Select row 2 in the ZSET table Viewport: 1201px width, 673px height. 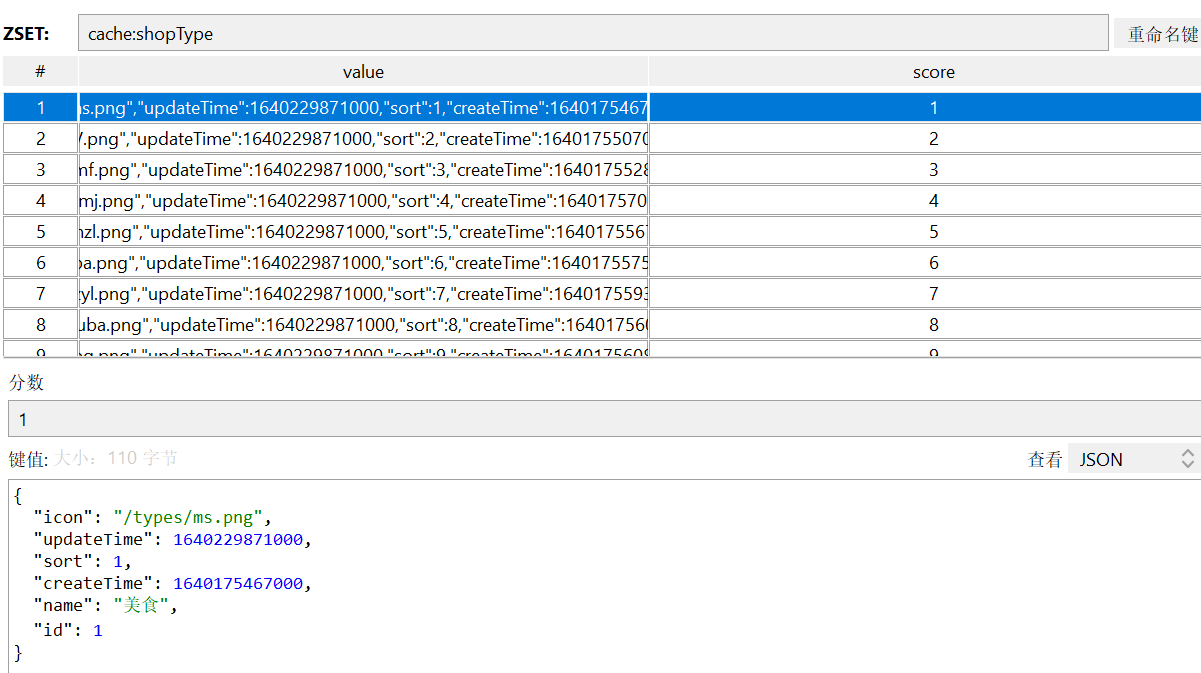pos(602,139)
